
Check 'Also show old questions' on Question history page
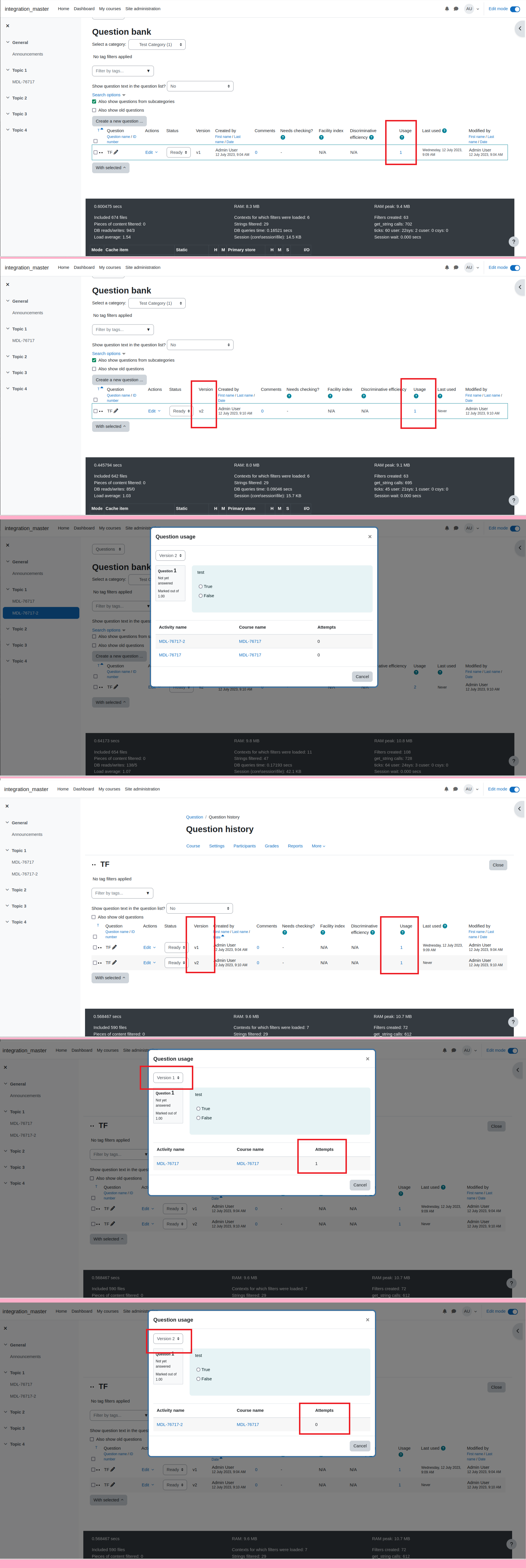(x=94, y=917)
